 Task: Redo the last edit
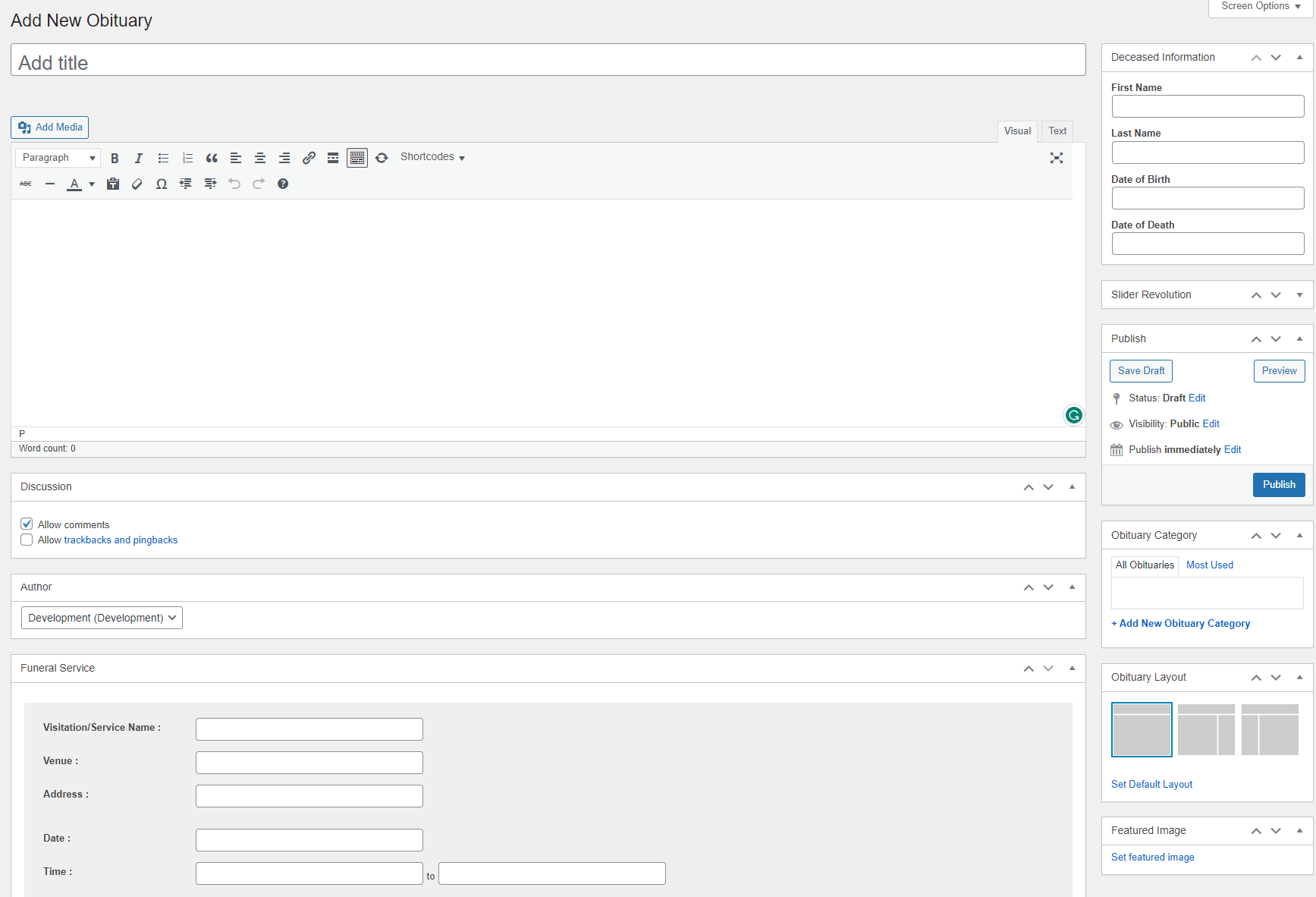[259, 184]
